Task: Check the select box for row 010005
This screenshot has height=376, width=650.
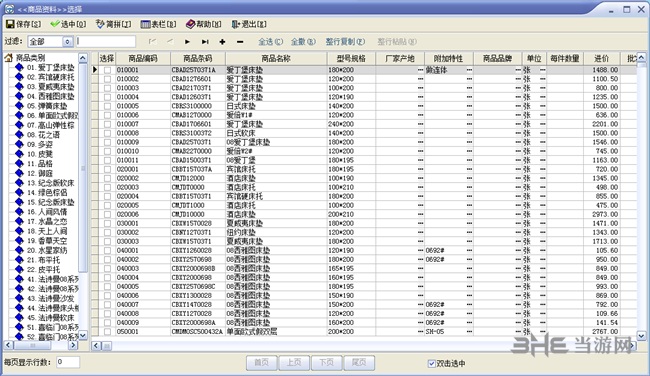Action: pos(107,106)
